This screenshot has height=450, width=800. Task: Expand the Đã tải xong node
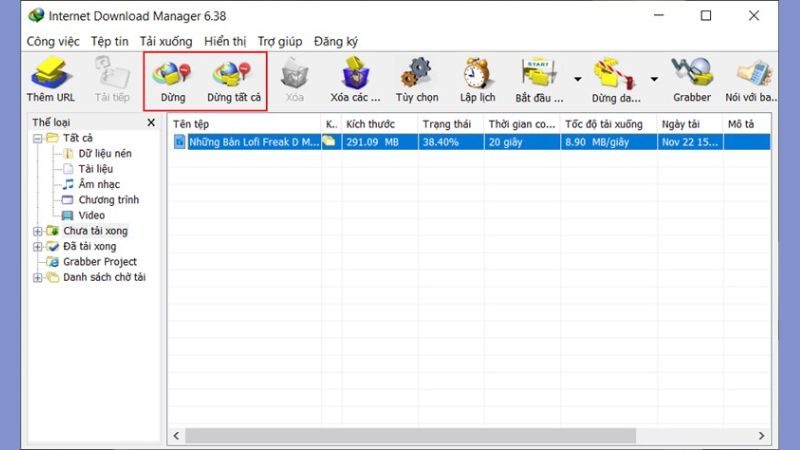37,246
